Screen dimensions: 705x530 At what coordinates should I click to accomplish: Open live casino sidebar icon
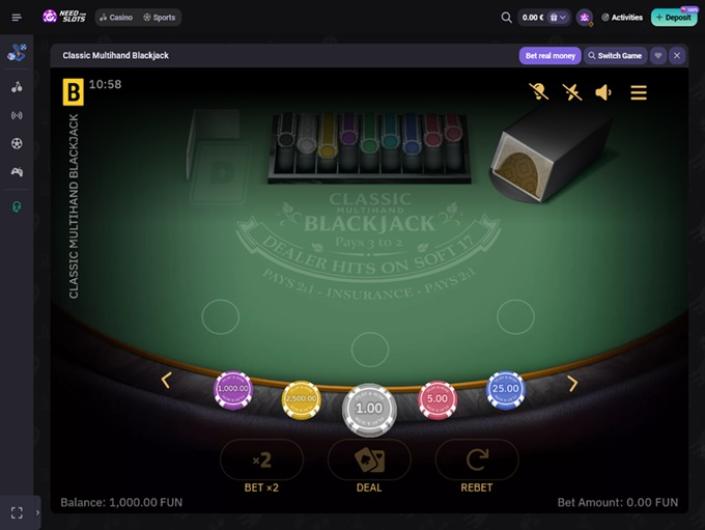17,116
